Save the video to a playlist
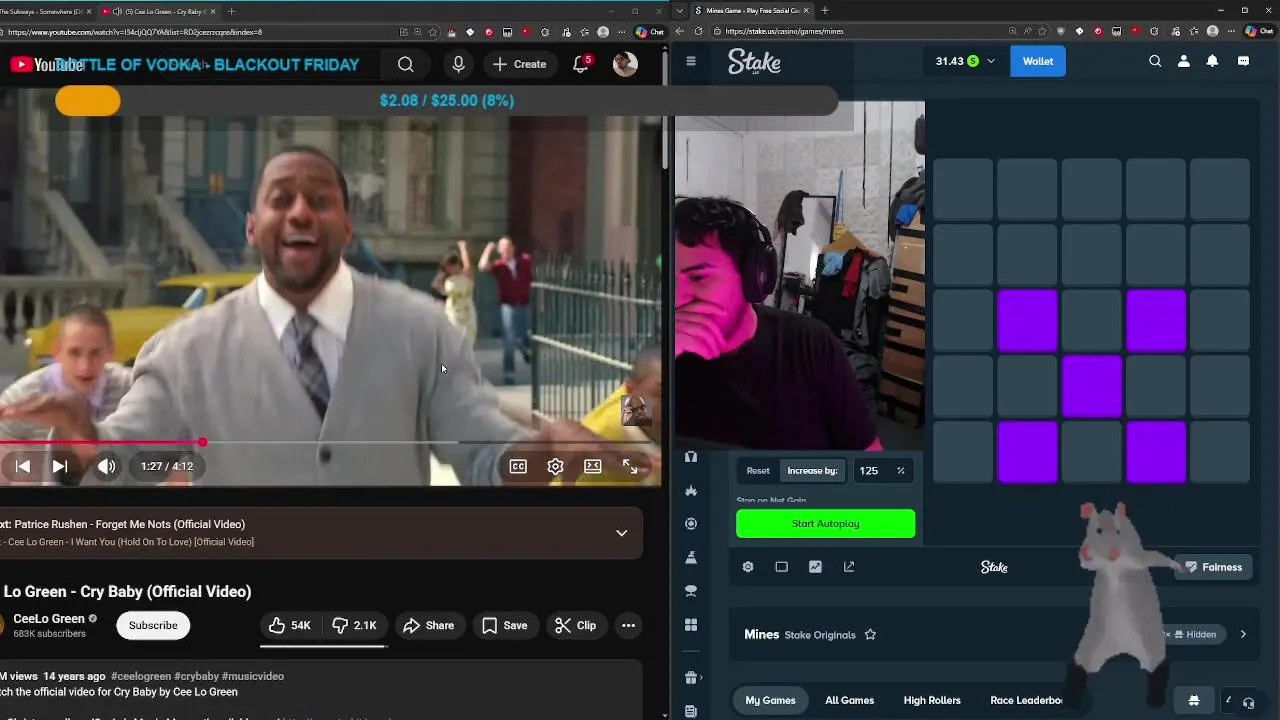1280x720 pixels. (504, 625)
